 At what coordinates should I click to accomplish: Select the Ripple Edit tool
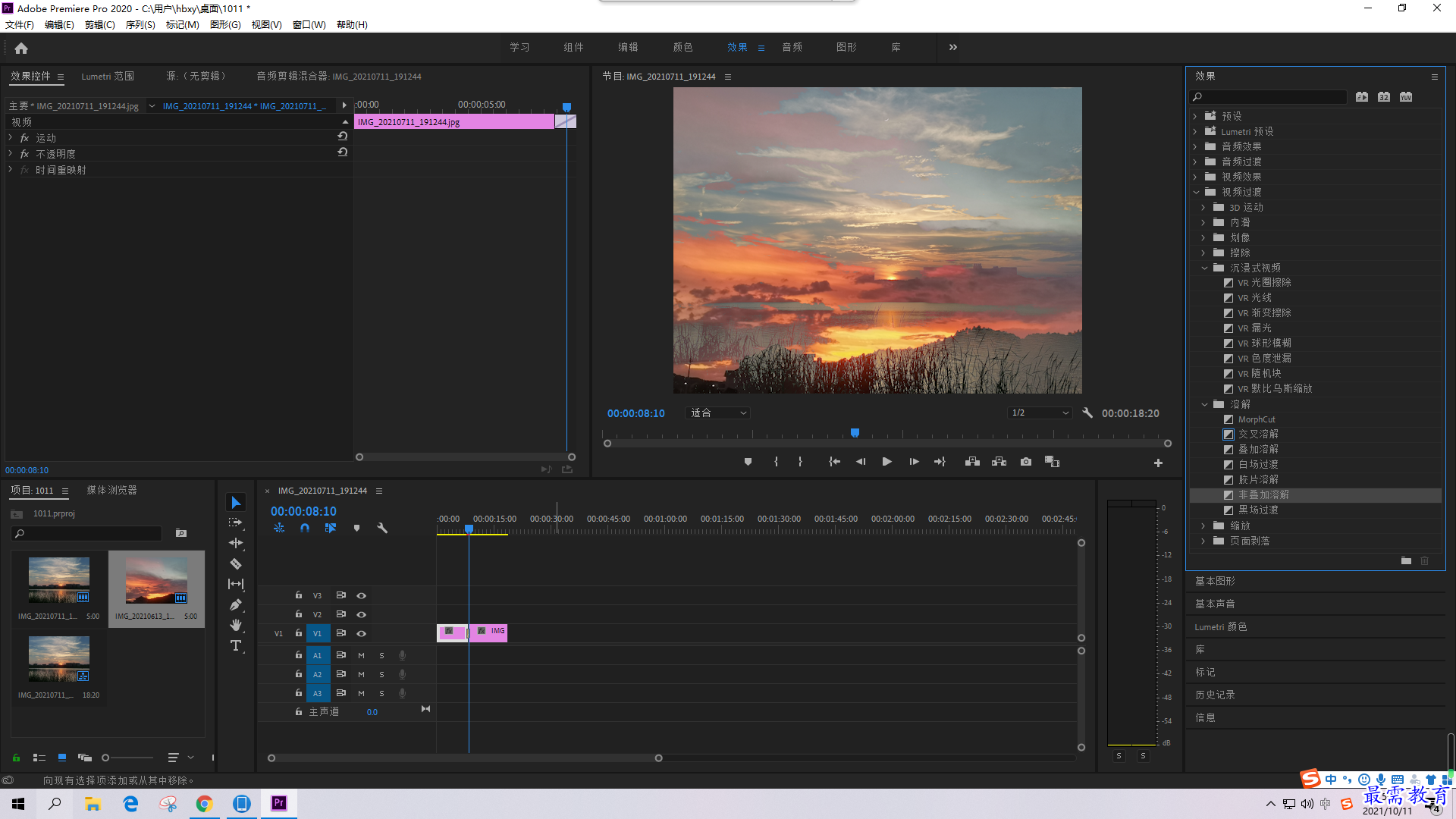(x=236, y=543)
